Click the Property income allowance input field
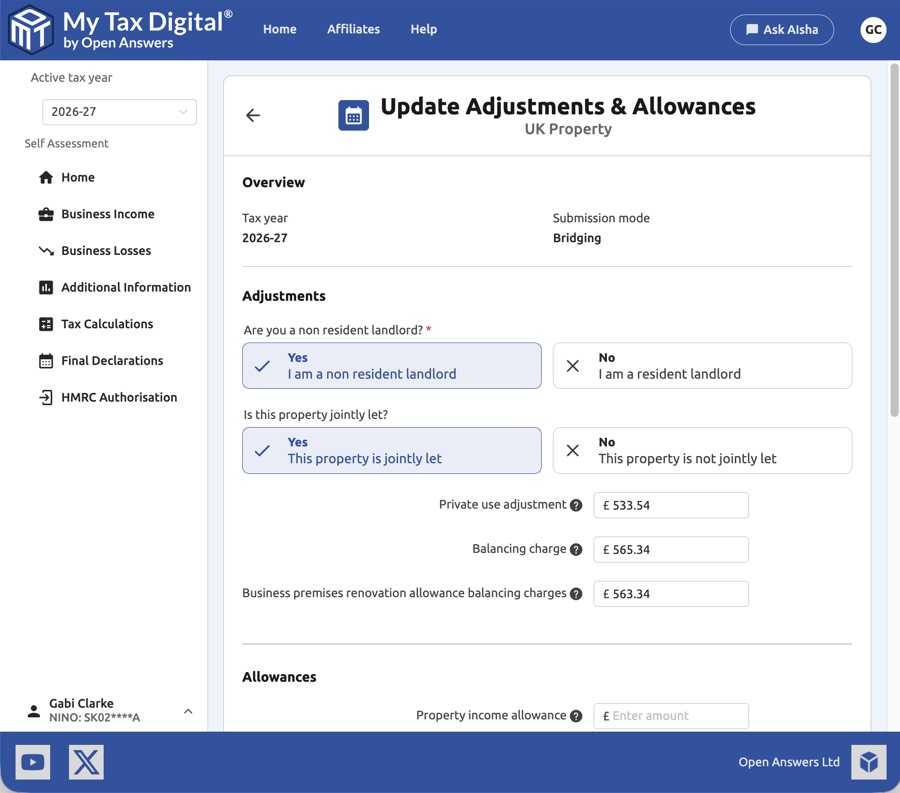Screen dimensions: 900x793 tap(670, 716)
